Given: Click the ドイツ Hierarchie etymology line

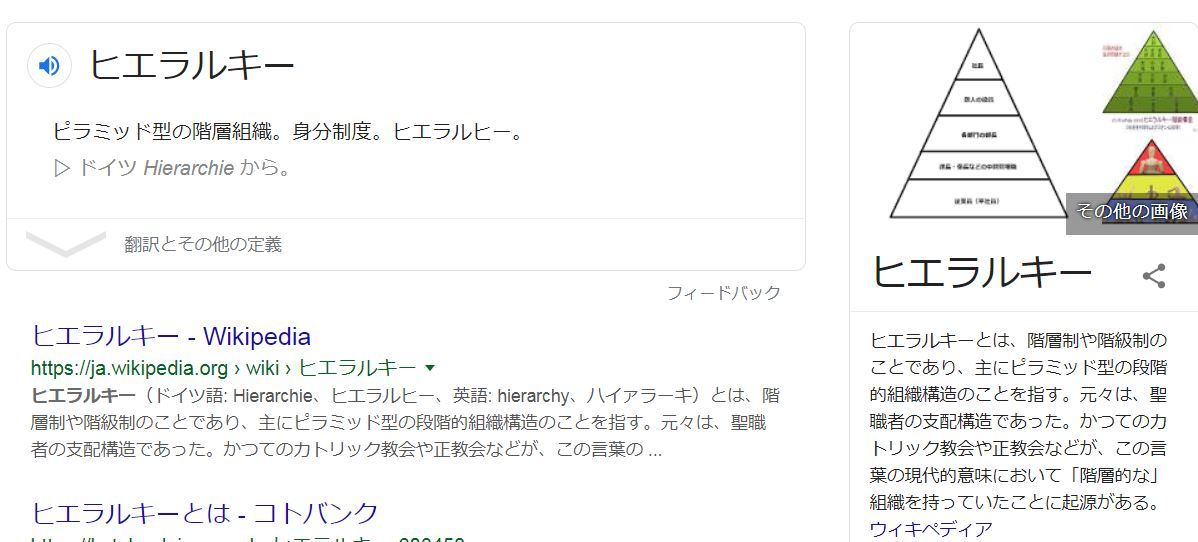Looking at the screenshot, I should pos(172,168).
